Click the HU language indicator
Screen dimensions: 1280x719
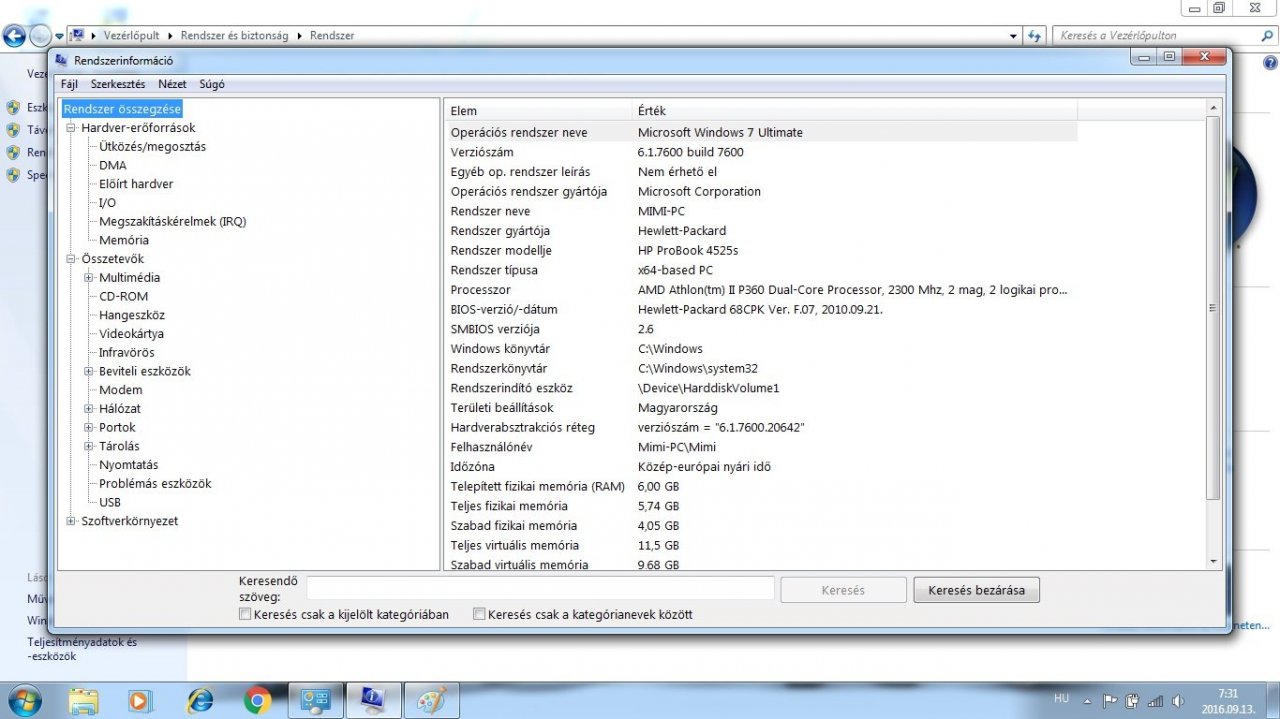1061,697
